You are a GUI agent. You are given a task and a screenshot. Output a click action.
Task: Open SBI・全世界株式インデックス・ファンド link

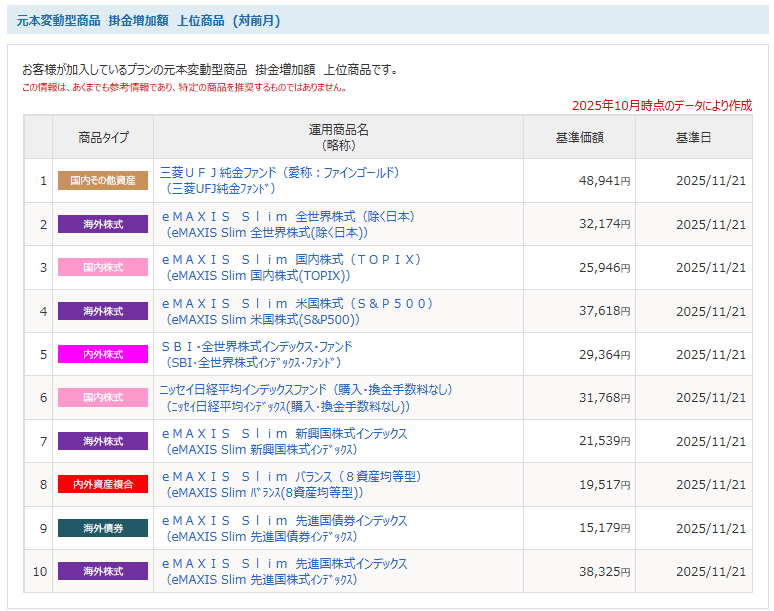click(257, 354)
